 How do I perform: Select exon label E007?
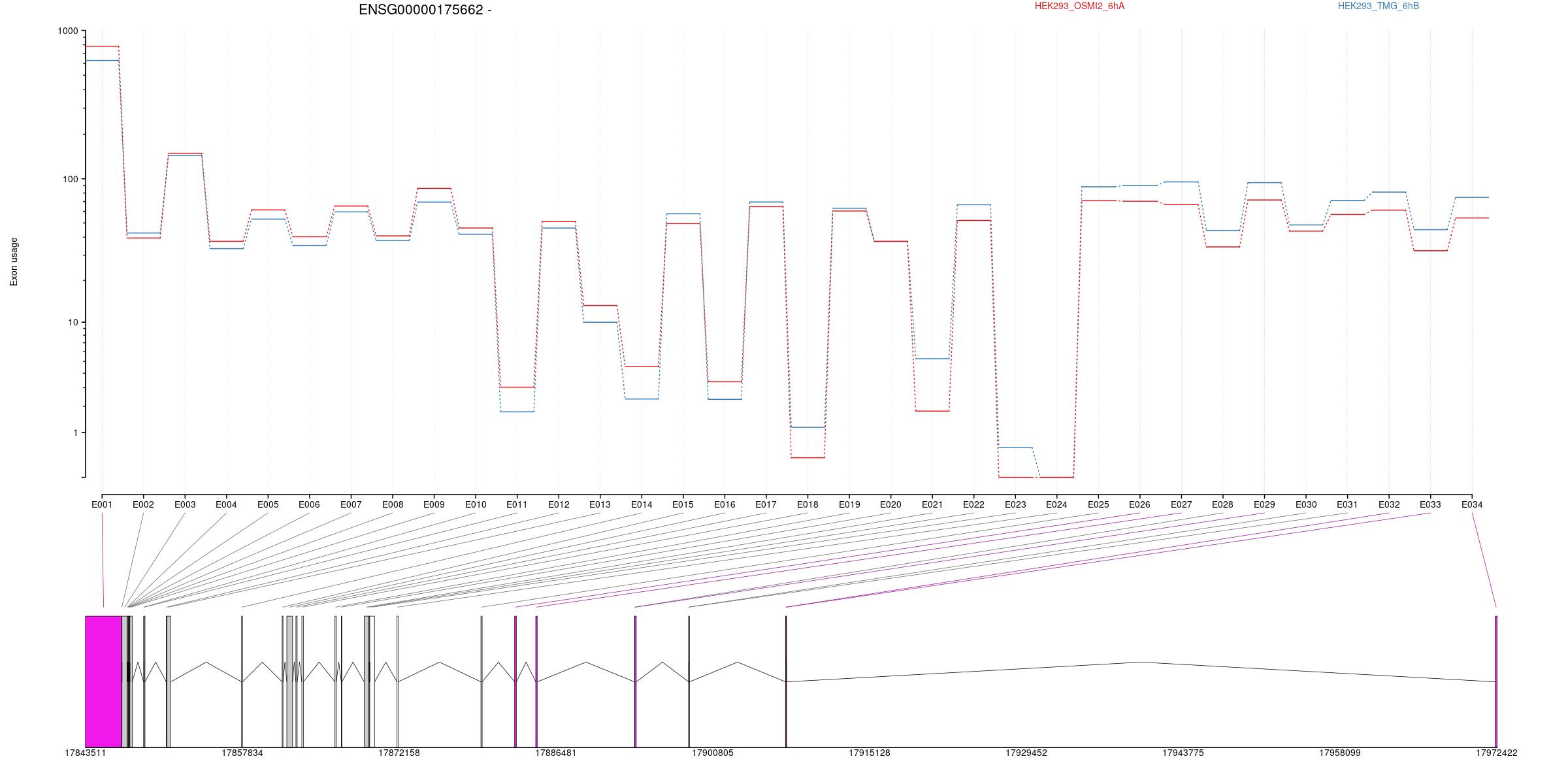351,504
